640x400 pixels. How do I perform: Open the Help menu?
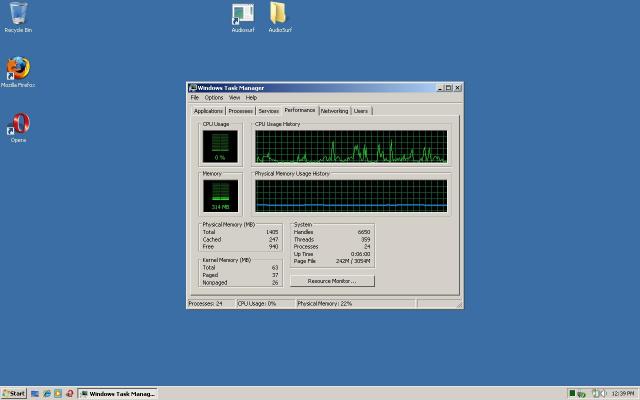(x=251, y=98)
